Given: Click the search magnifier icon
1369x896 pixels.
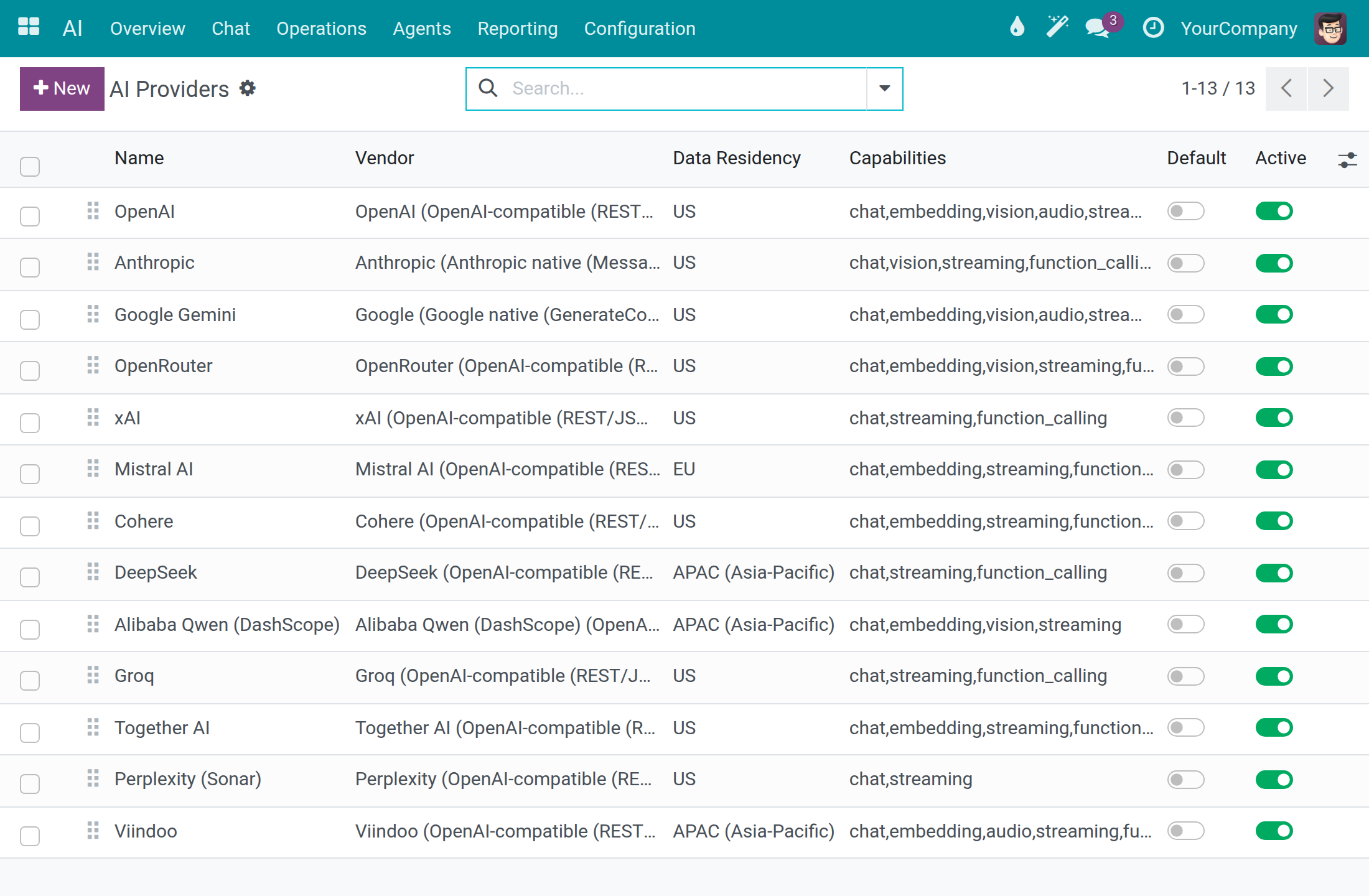Looking at the screenshot, I should 488,88.
